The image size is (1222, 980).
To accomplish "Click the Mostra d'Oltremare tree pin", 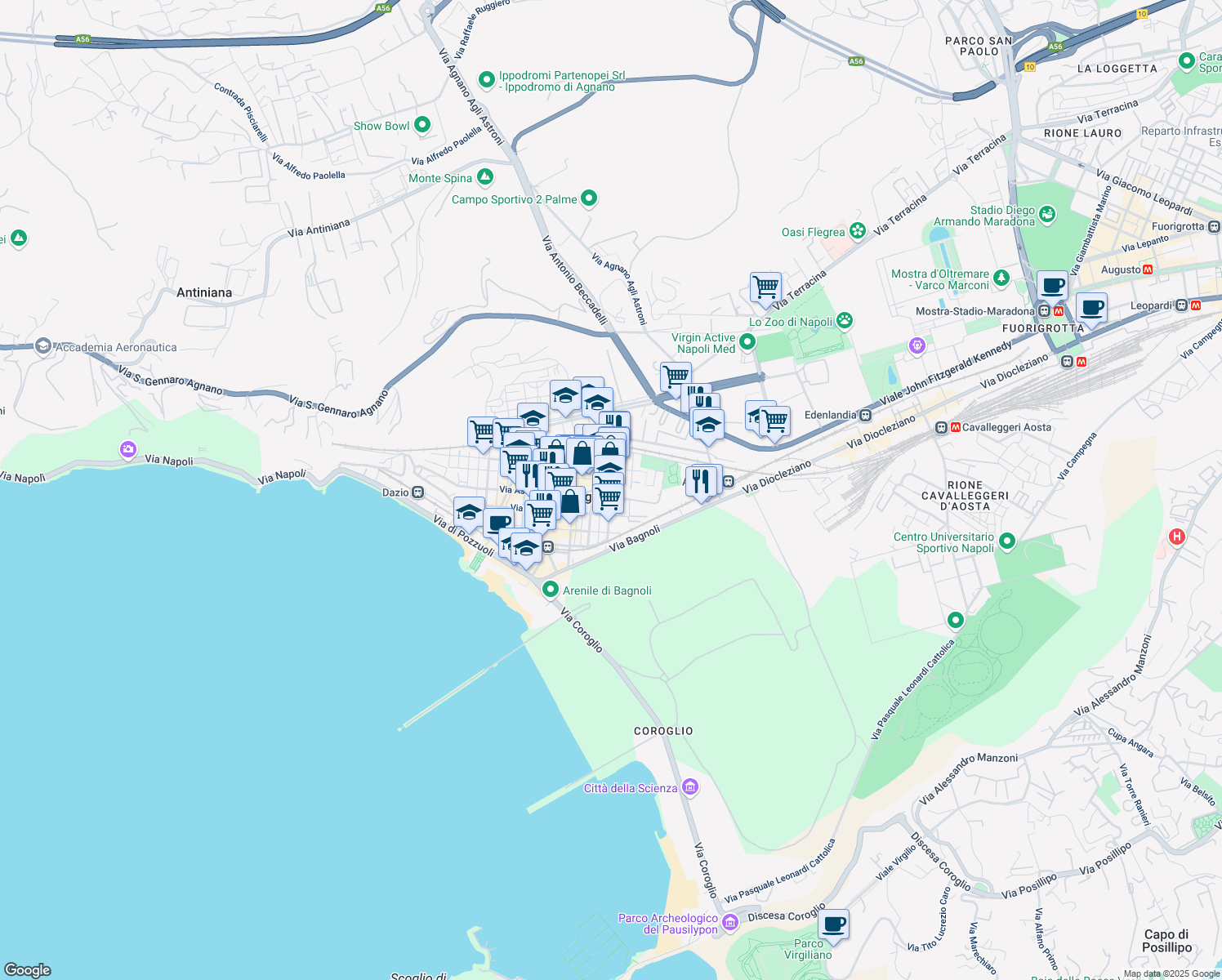I will pyautogui.click(x=1001, y=278).
